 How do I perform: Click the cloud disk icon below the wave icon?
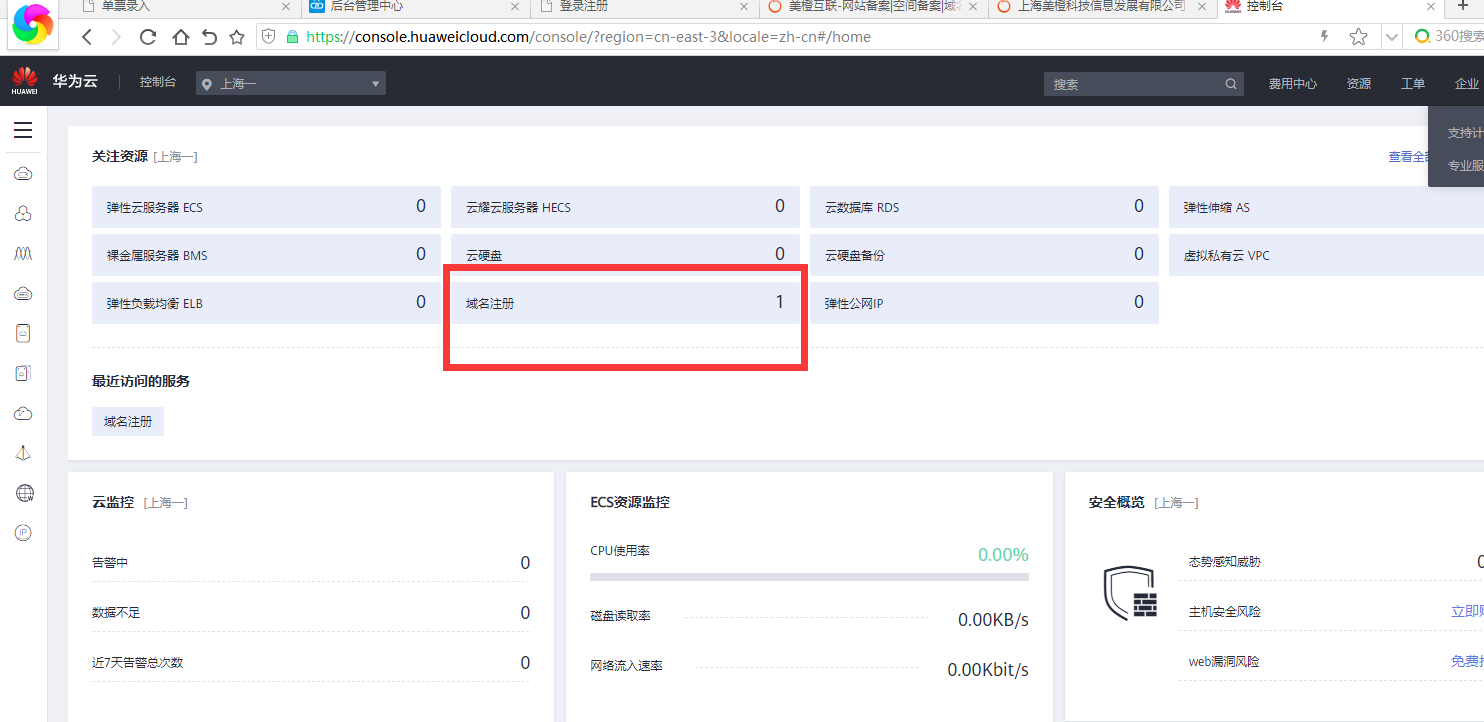(23, 294)
